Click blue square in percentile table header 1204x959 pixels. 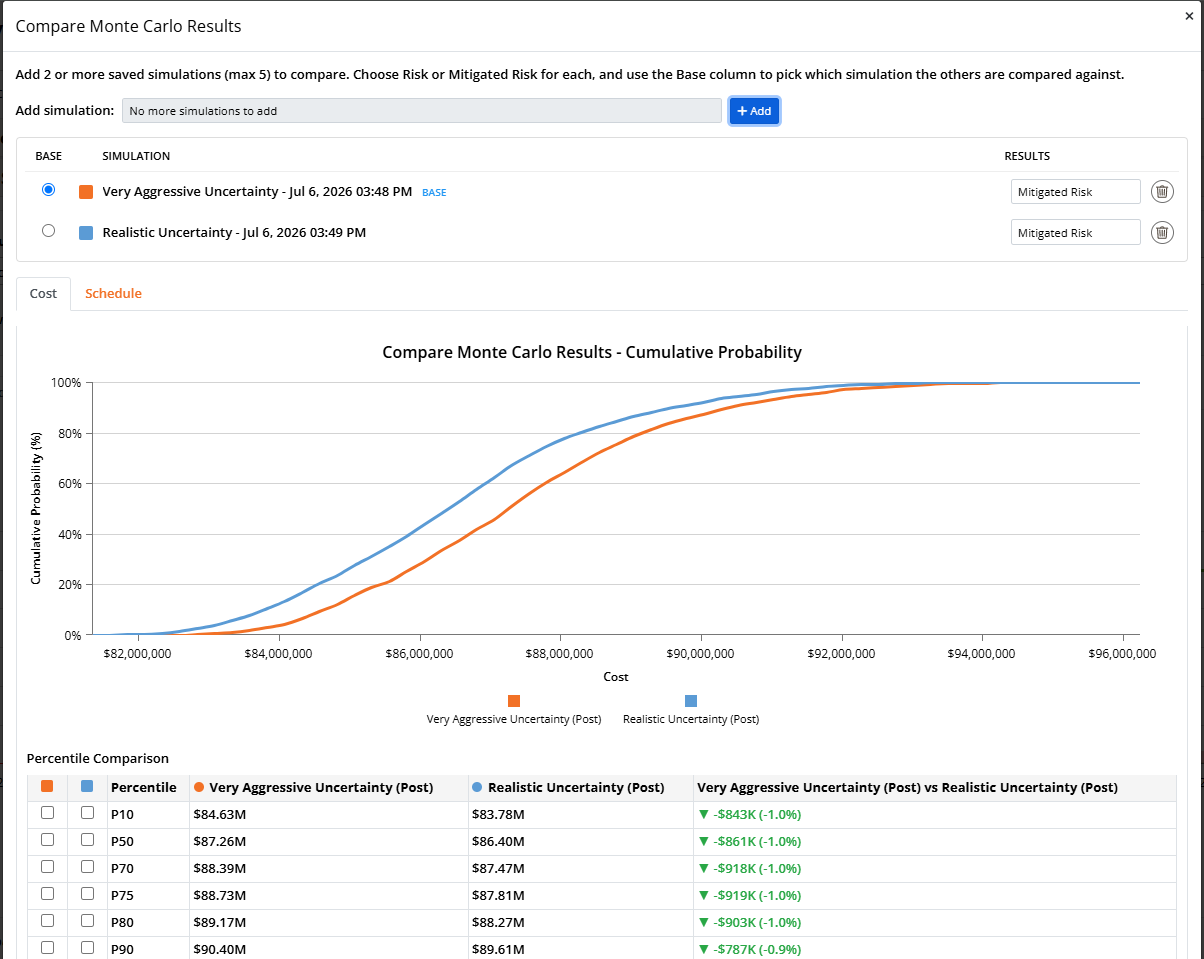click(x=87, y=787)
